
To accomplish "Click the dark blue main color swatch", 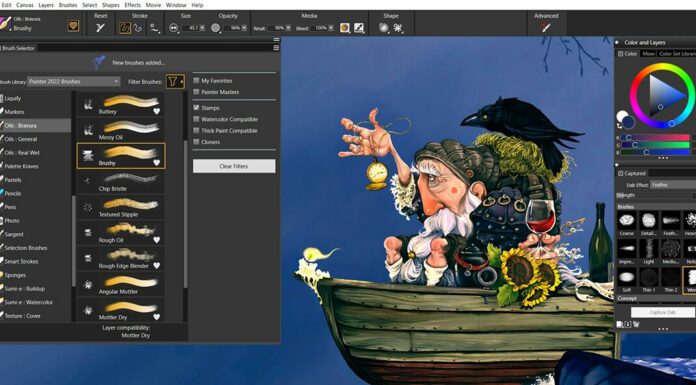I will click(628, 122).
